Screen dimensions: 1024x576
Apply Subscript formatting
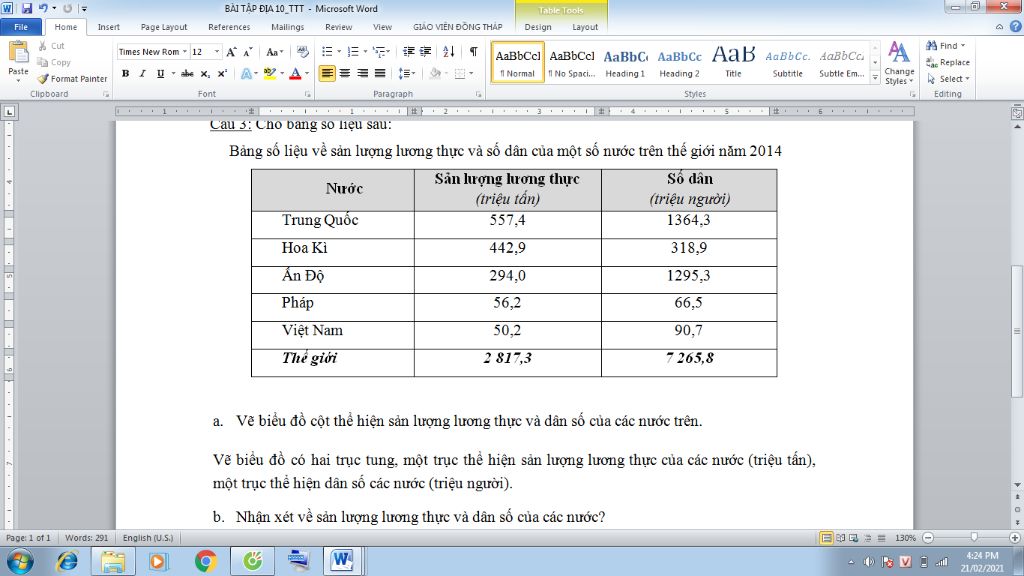tap(205, 74)
